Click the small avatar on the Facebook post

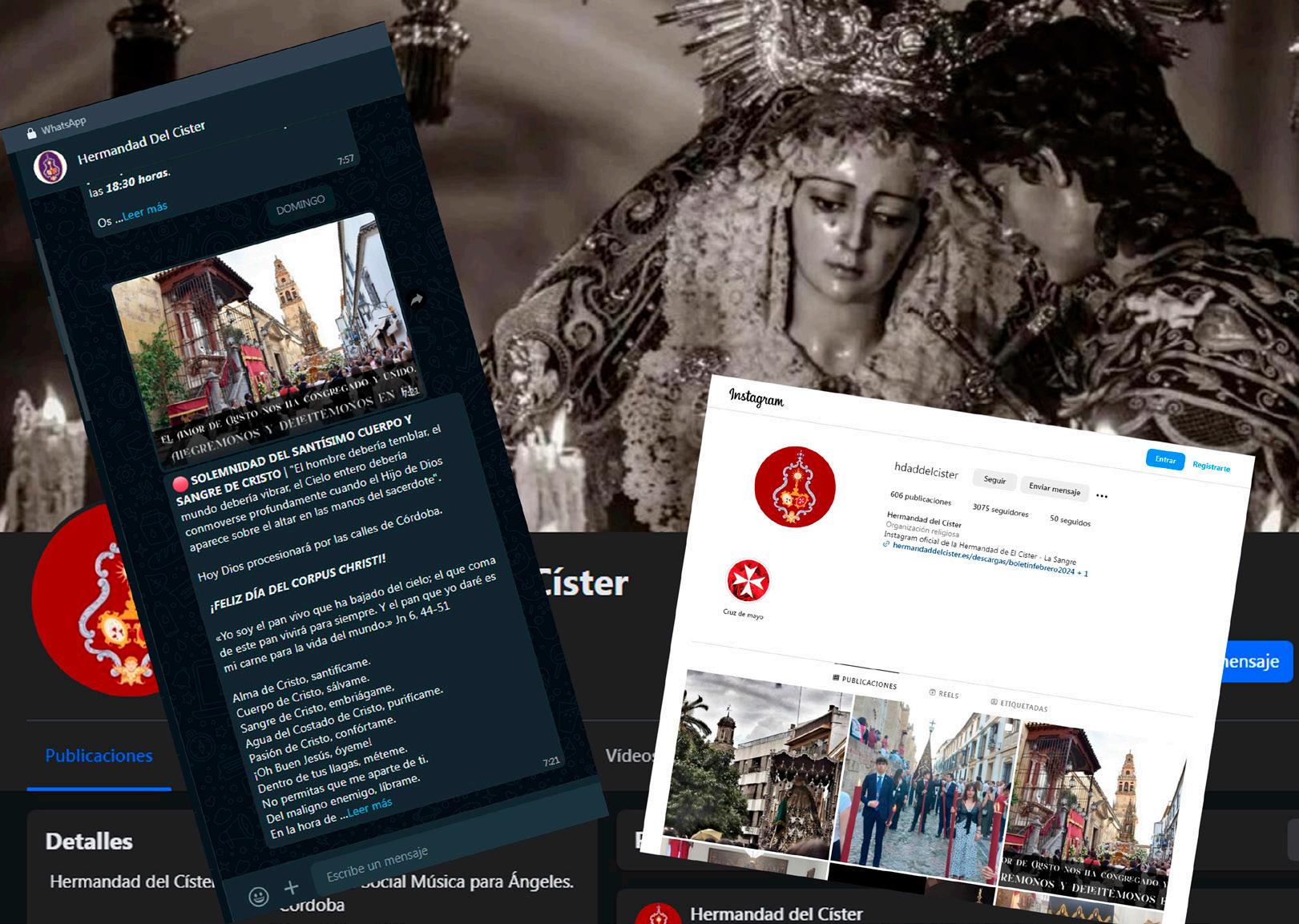point(657,914)
